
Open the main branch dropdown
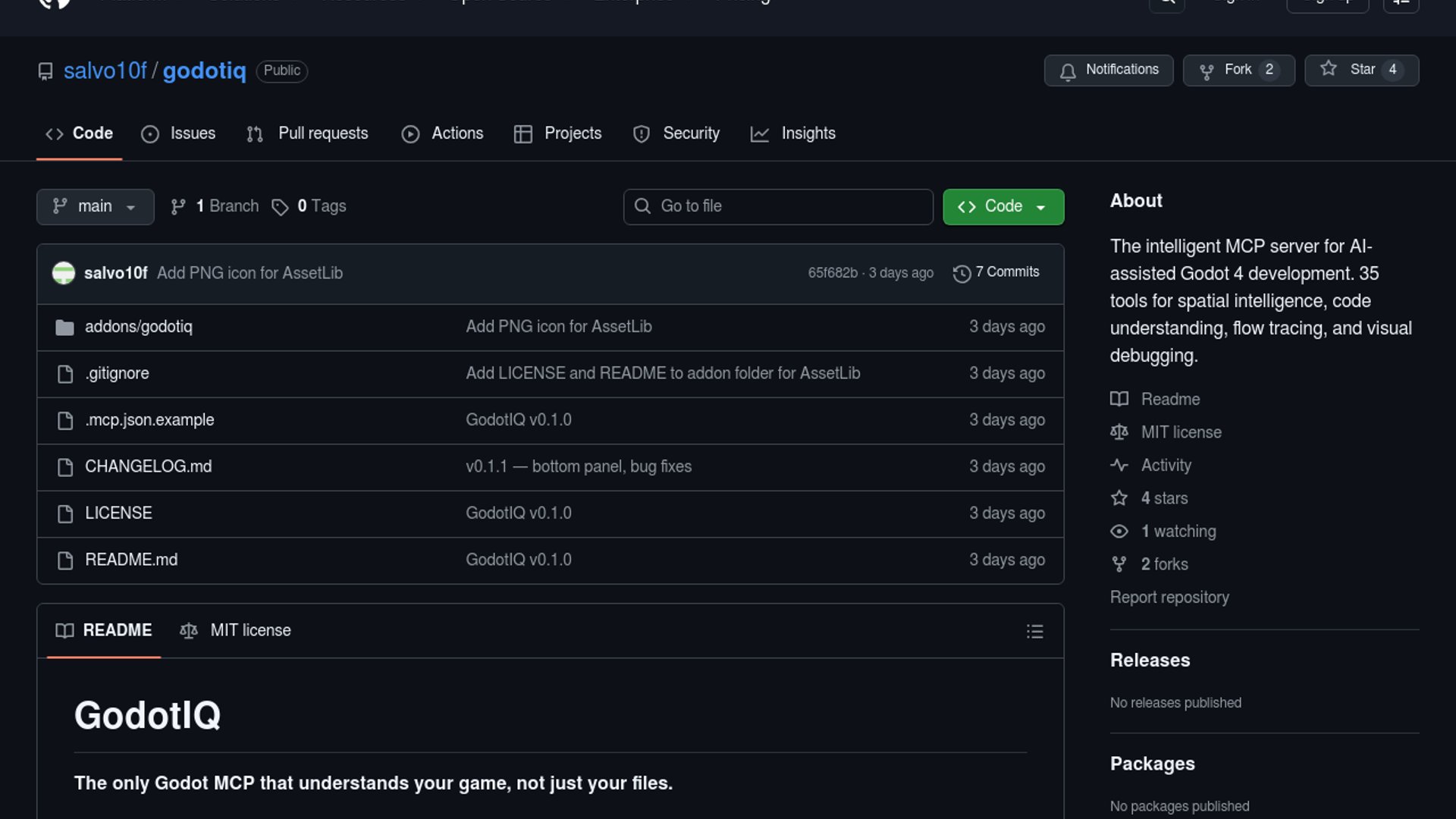95,207
